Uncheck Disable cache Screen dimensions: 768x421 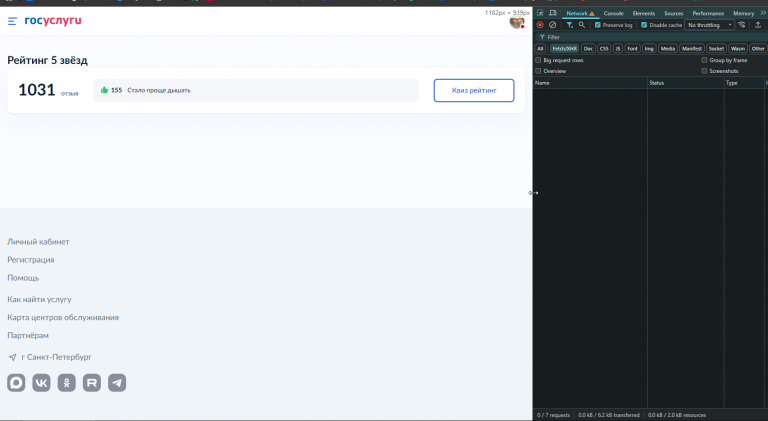click(x=644, y=25)
